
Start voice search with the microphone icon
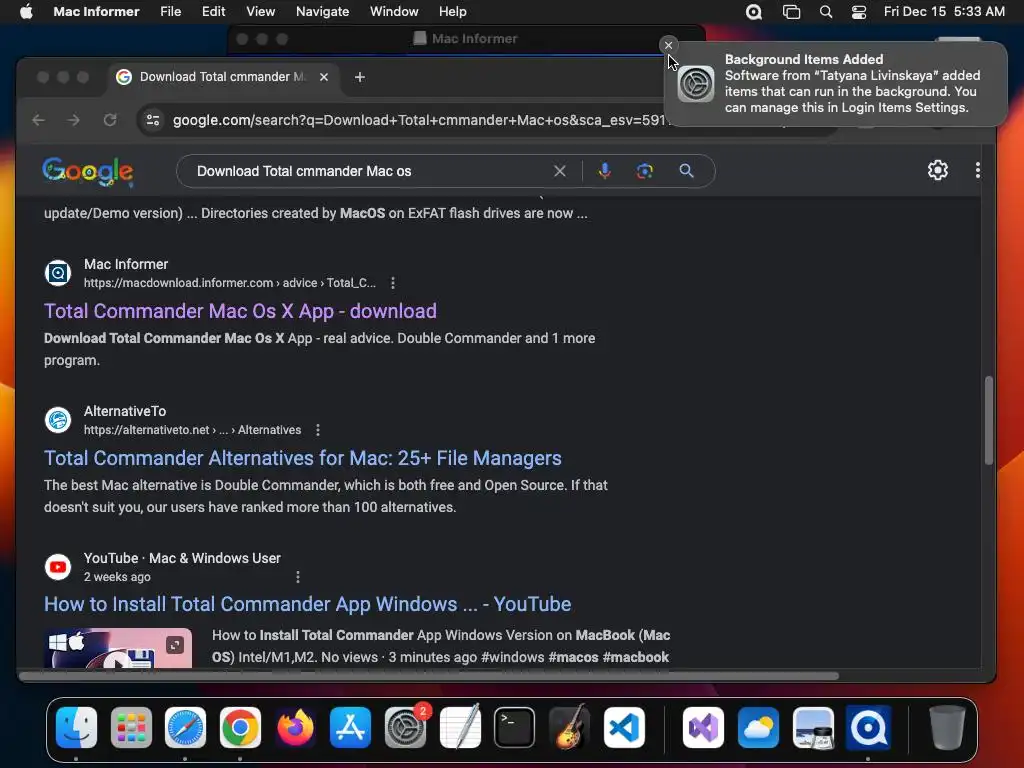(x=605, y=171)
